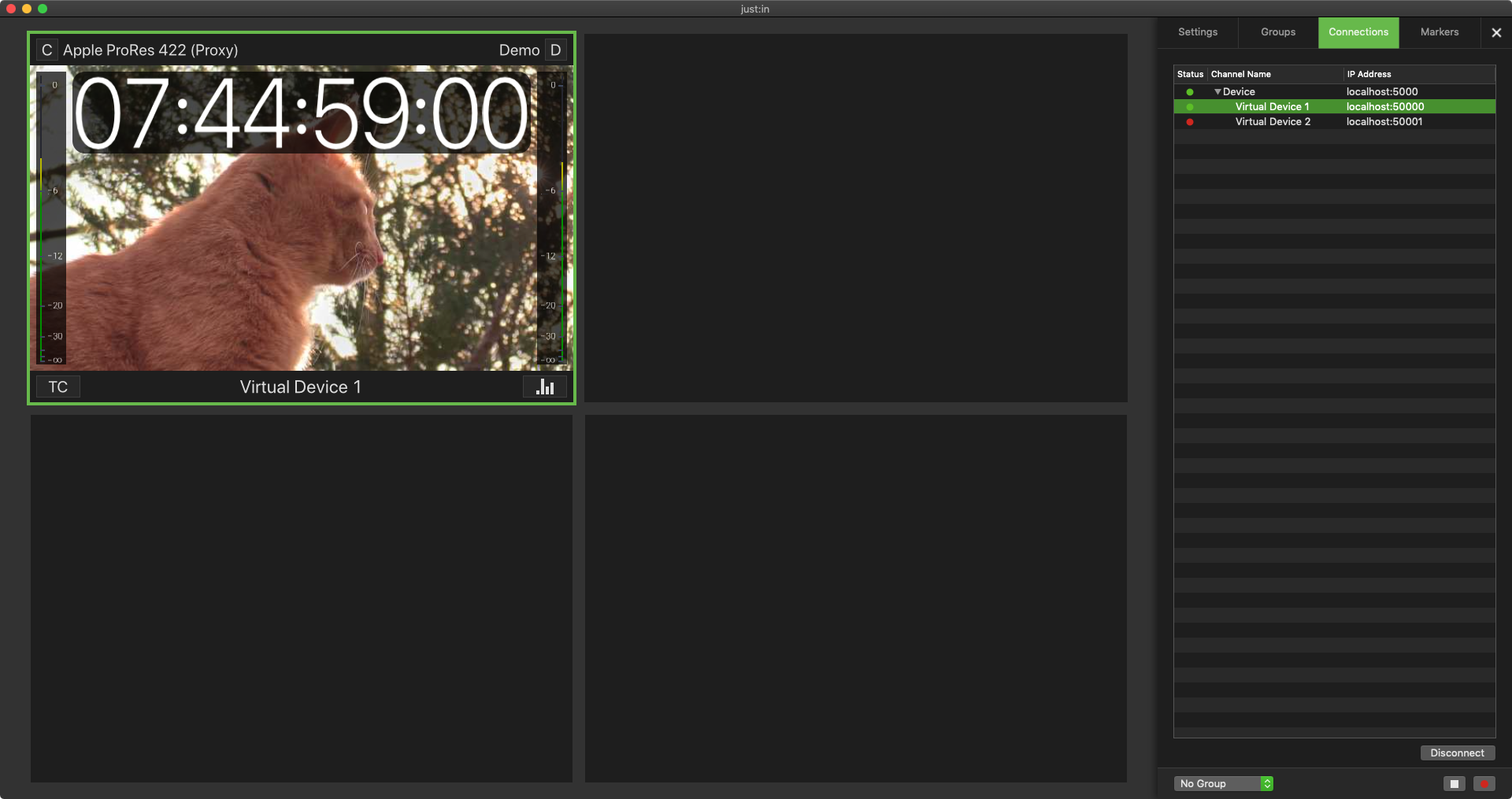Select the Virtual Device 1 row
The height and width of the screenshot is (799, 1512).
(1334, 107)
